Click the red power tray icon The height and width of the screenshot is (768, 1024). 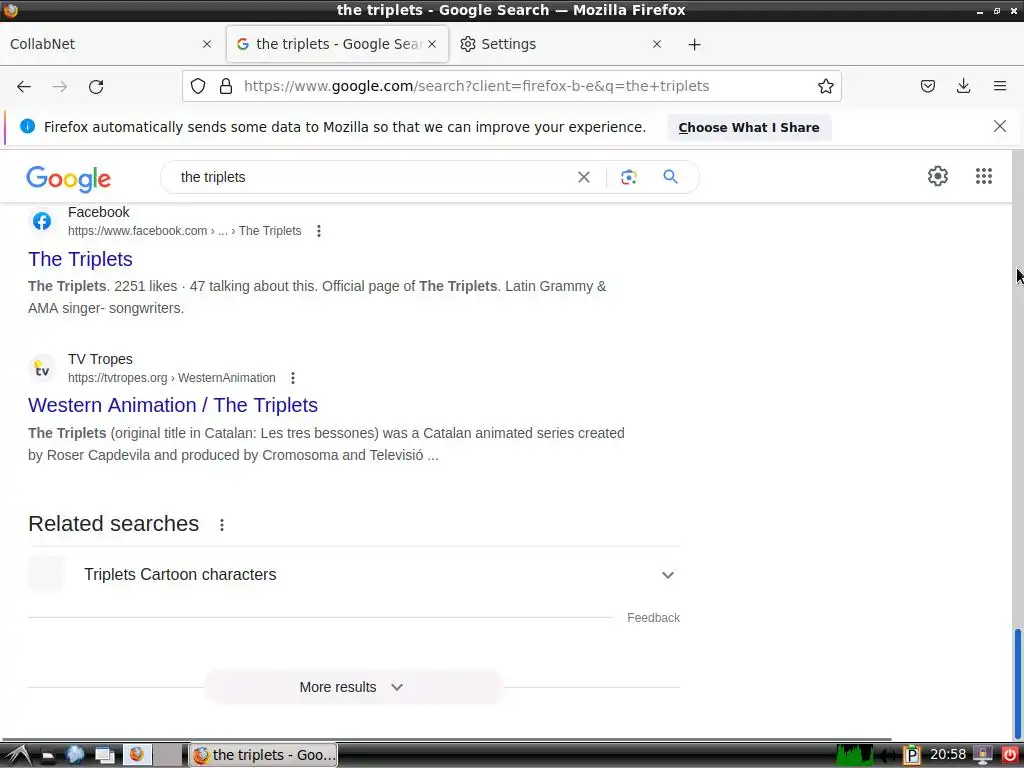1010,755
